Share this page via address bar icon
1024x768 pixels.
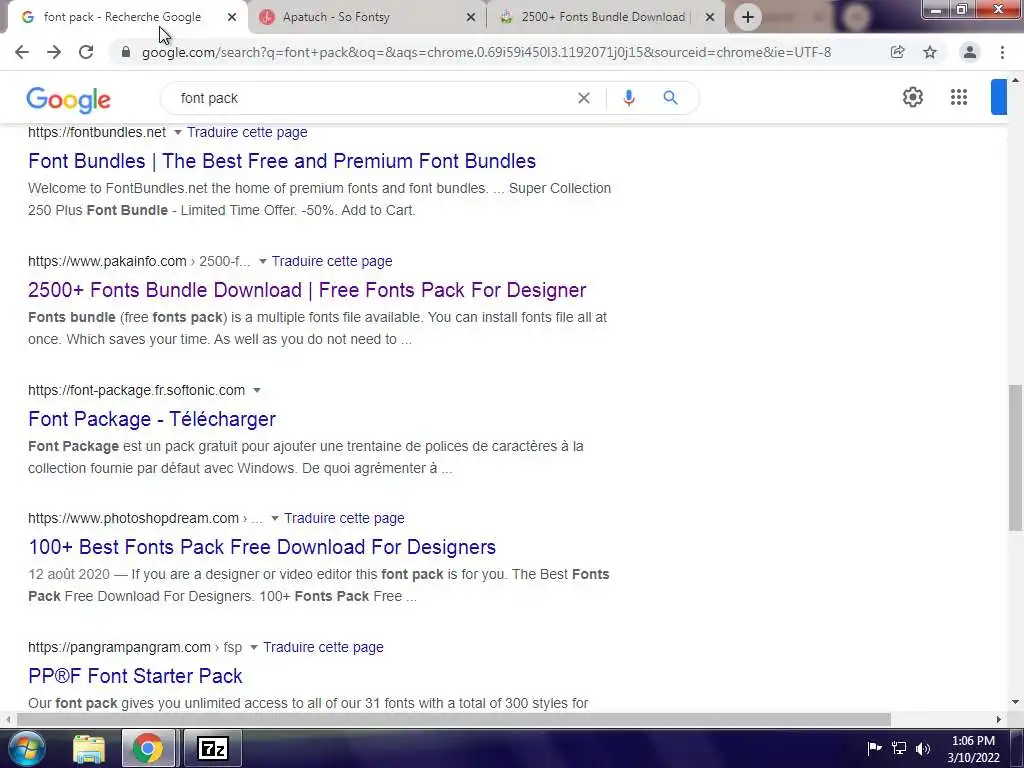pyautogui.click(x=898, y=52)
